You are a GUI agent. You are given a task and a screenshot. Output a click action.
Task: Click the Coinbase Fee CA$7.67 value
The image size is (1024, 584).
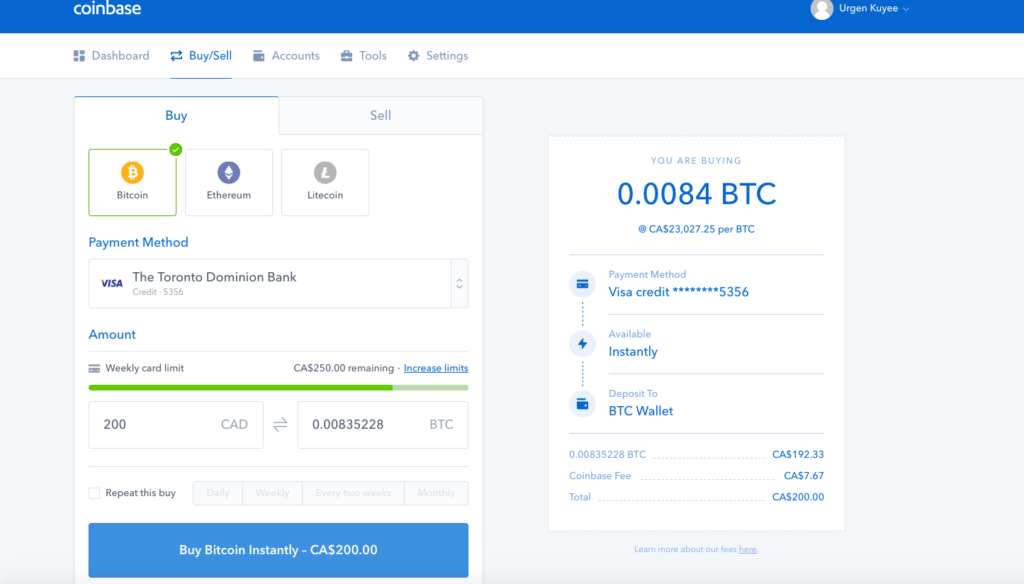(803, 476)
